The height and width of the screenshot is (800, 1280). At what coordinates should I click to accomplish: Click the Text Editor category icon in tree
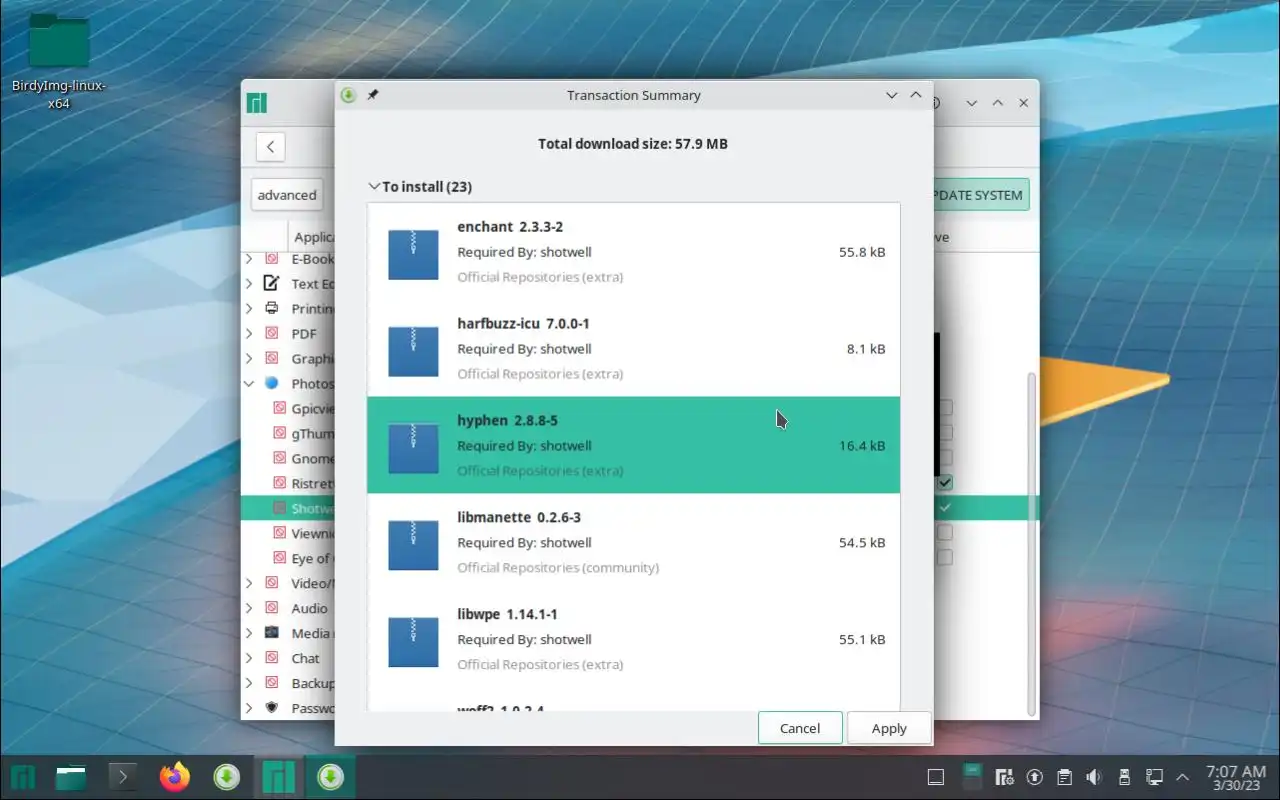tap(271, 283)
